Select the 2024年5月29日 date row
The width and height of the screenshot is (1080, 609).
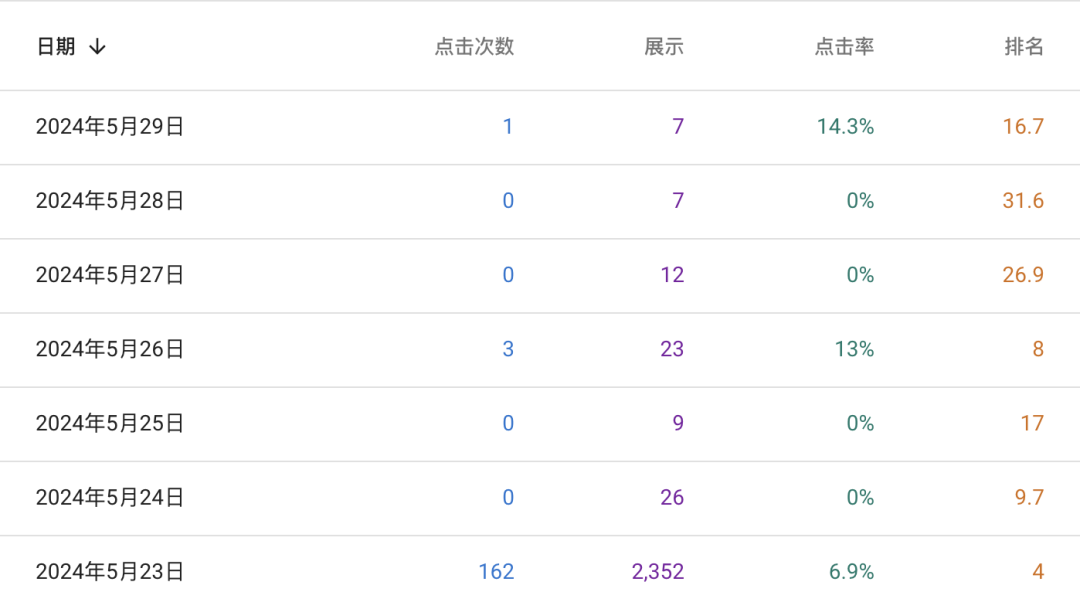[110, 127]
